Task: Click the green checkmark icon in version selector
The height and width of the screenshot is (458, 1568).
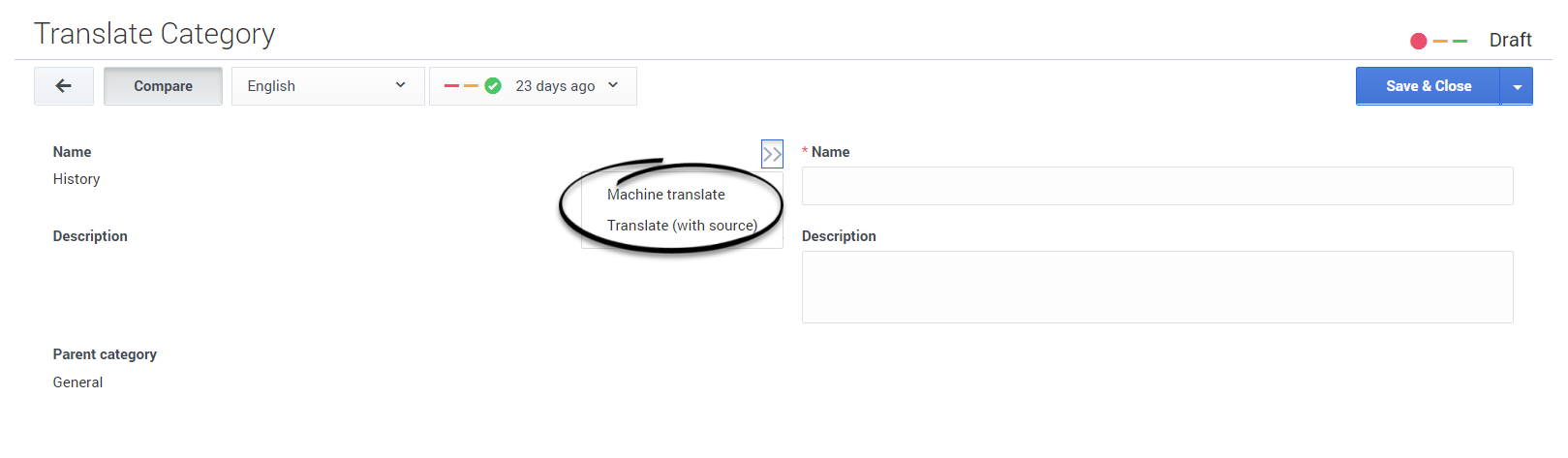Action: tap(493, 86)
